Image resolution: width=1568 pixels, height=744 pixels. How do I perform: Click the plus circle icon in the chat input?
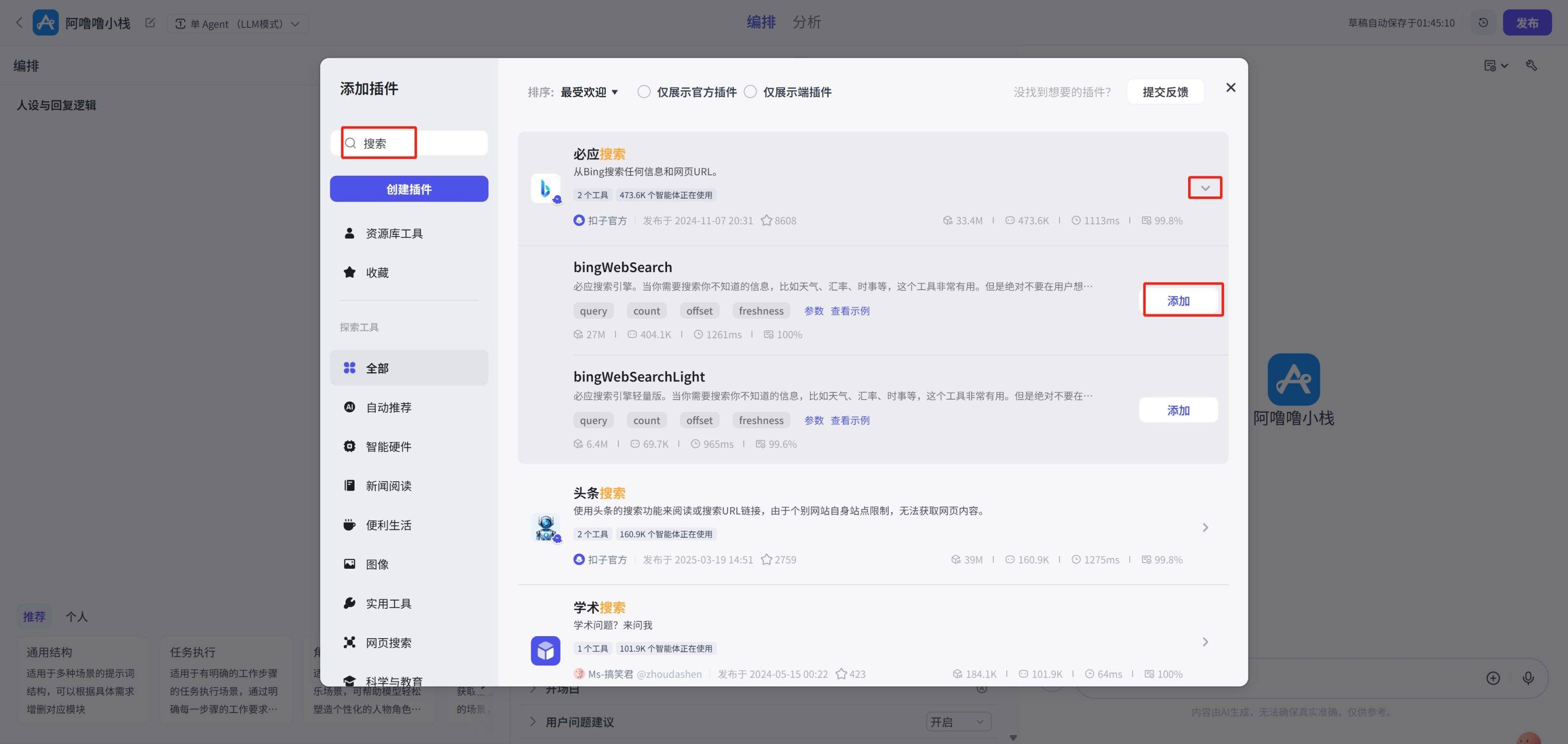coord(1493,678)
